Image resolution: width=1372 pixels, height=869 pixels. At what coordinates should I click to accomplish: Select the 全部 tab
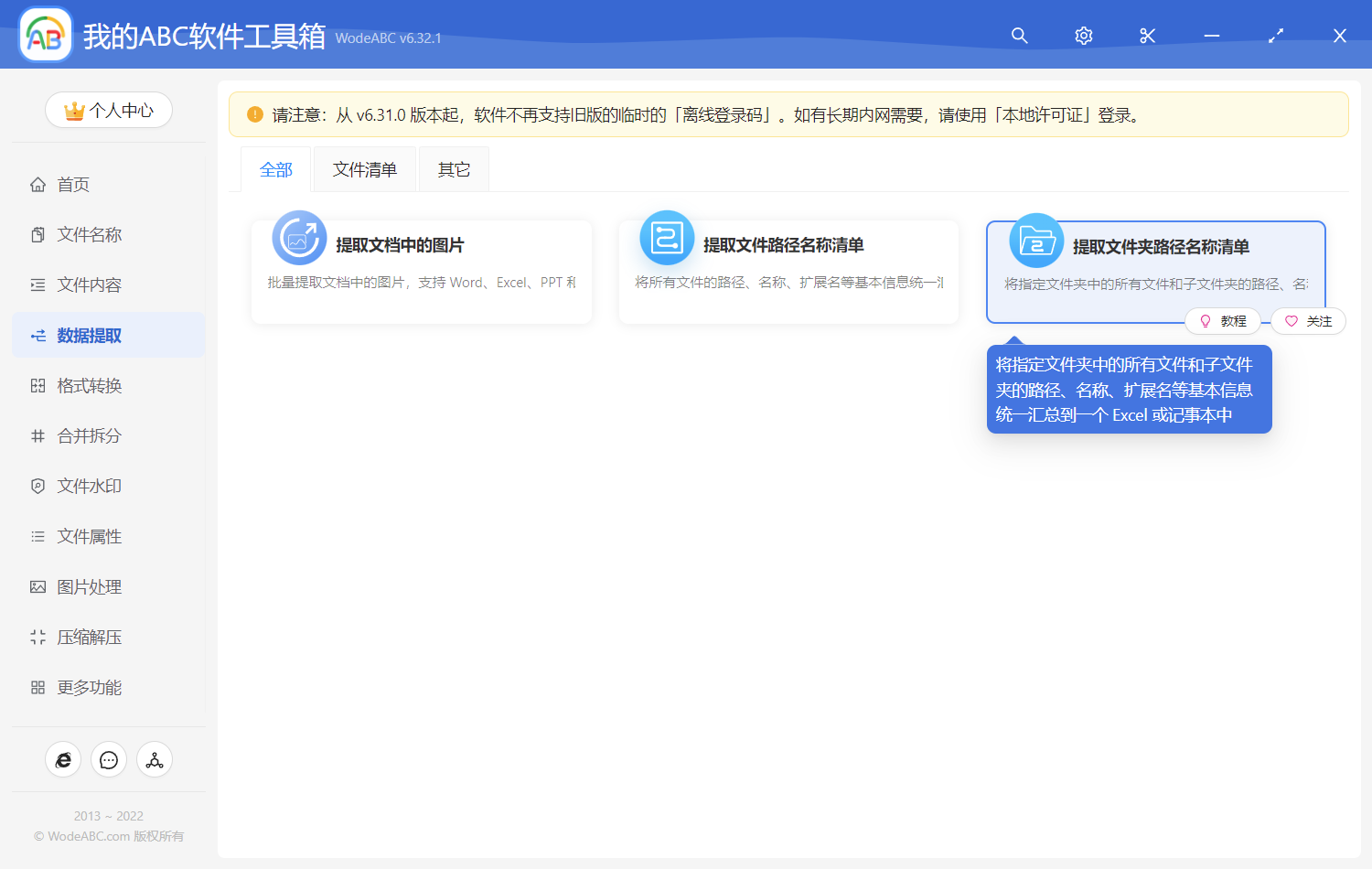point(275,168)
